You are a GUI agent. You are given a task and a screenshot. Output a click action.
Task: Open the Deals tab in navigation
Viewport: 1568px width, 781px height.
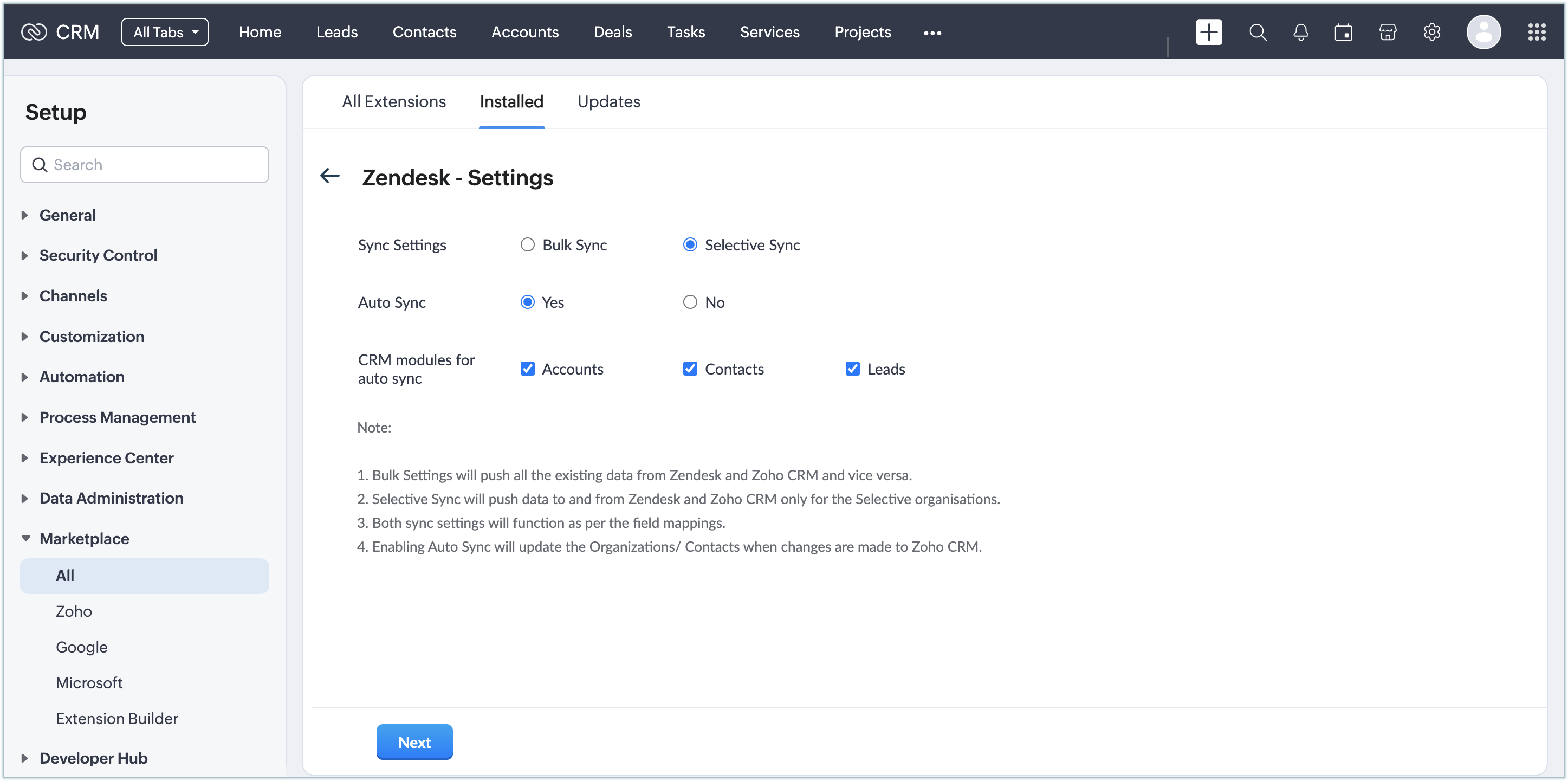[612, 31]
